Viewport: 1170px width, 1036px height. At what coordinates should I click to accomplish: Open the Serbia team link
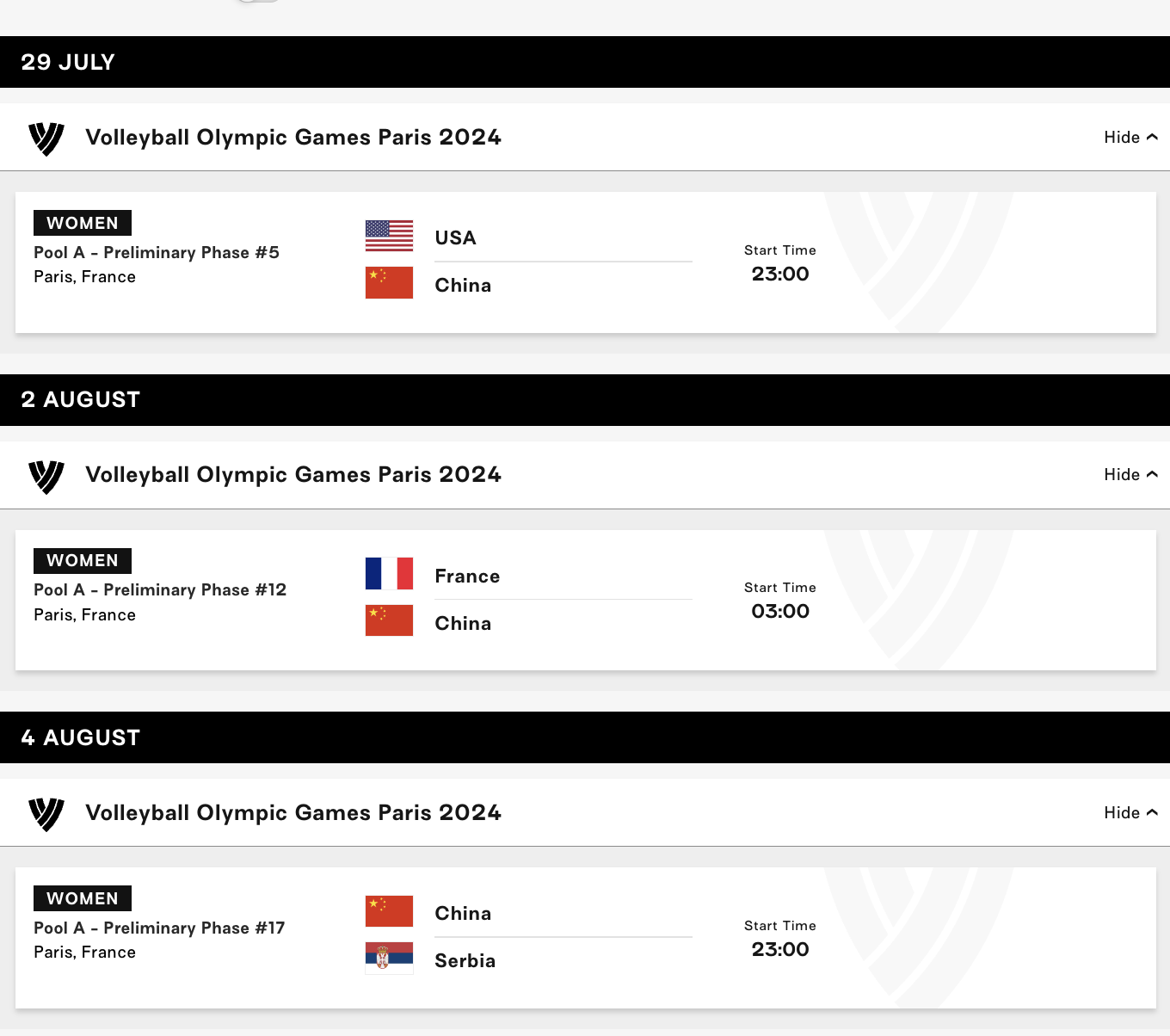pos(465,961)
